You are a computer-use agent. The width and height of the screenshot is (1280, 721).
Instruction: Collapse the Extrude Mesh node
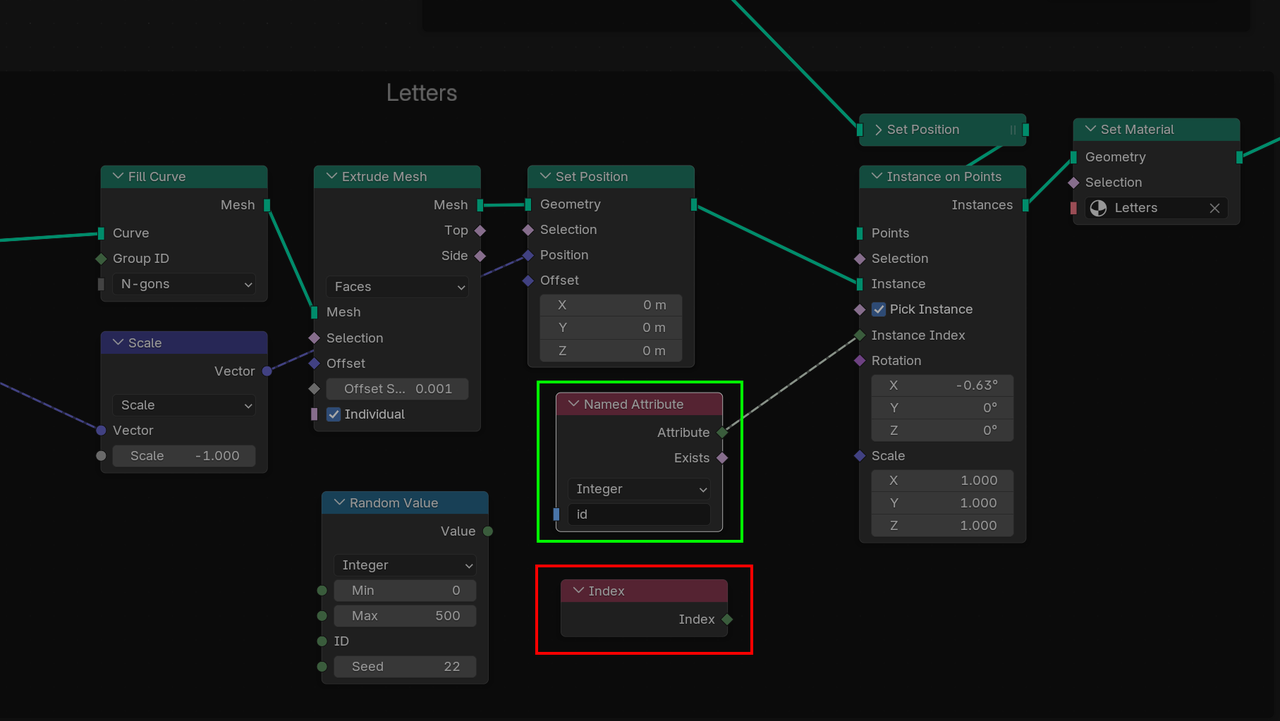331,177
